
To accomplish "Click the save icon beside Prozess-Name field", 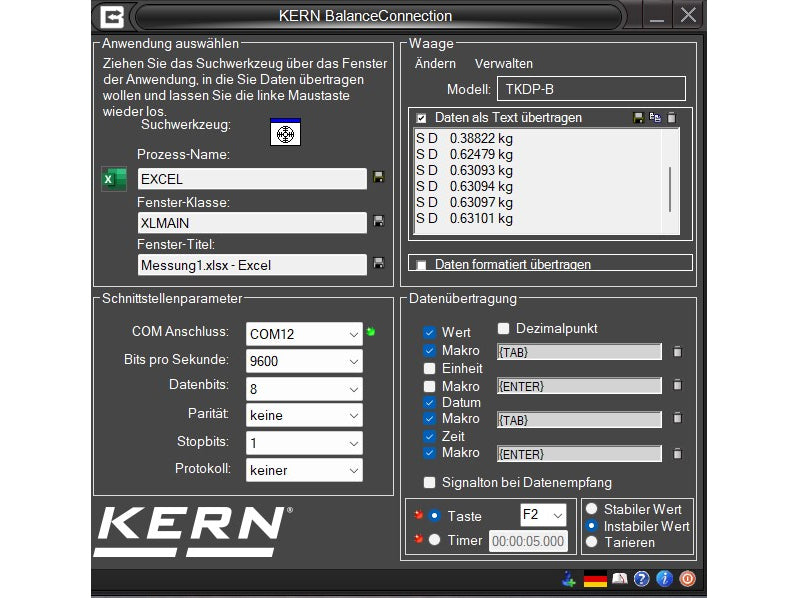I will pos(379,177).
